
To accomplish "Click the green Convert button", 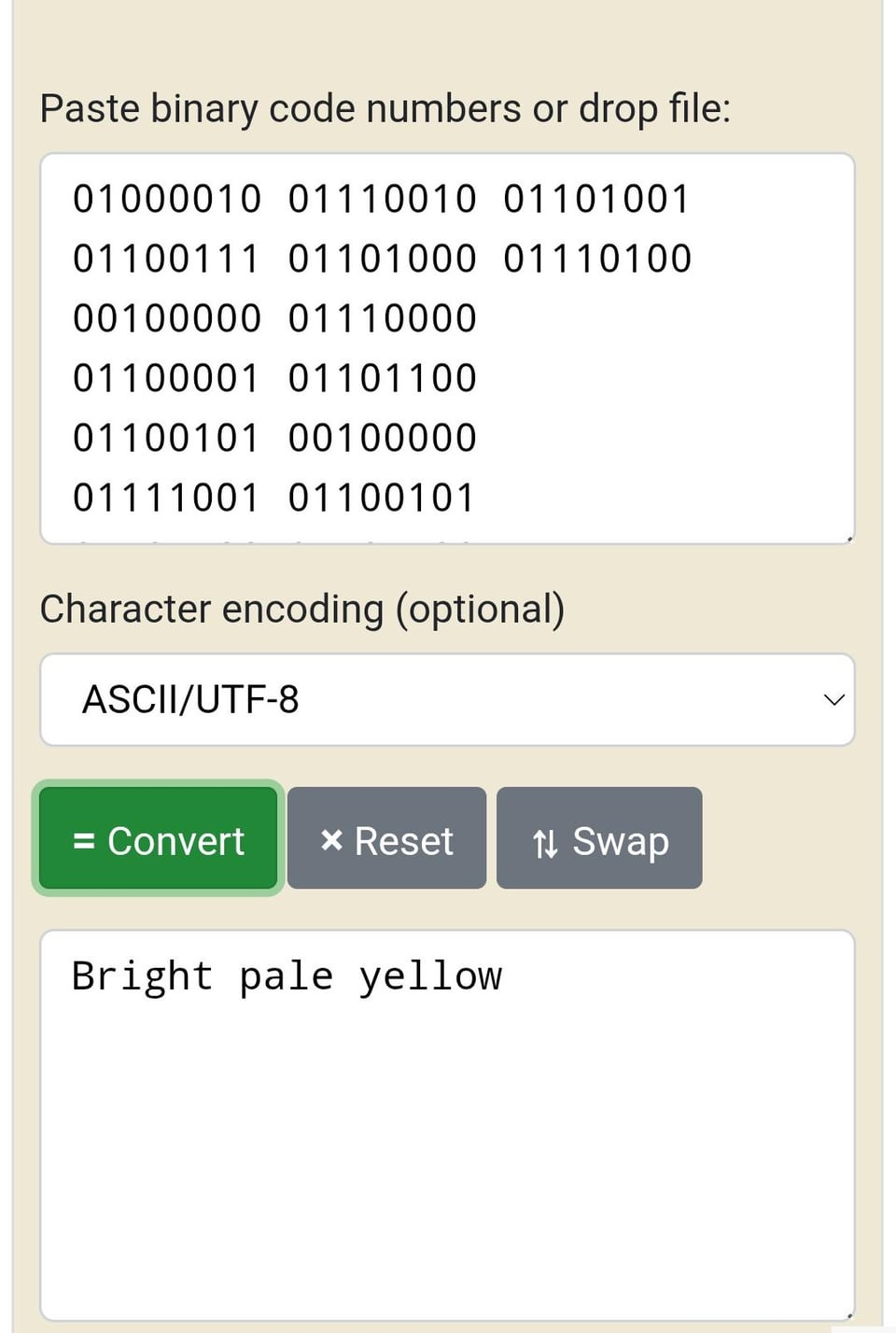I will tap(158, 838).
